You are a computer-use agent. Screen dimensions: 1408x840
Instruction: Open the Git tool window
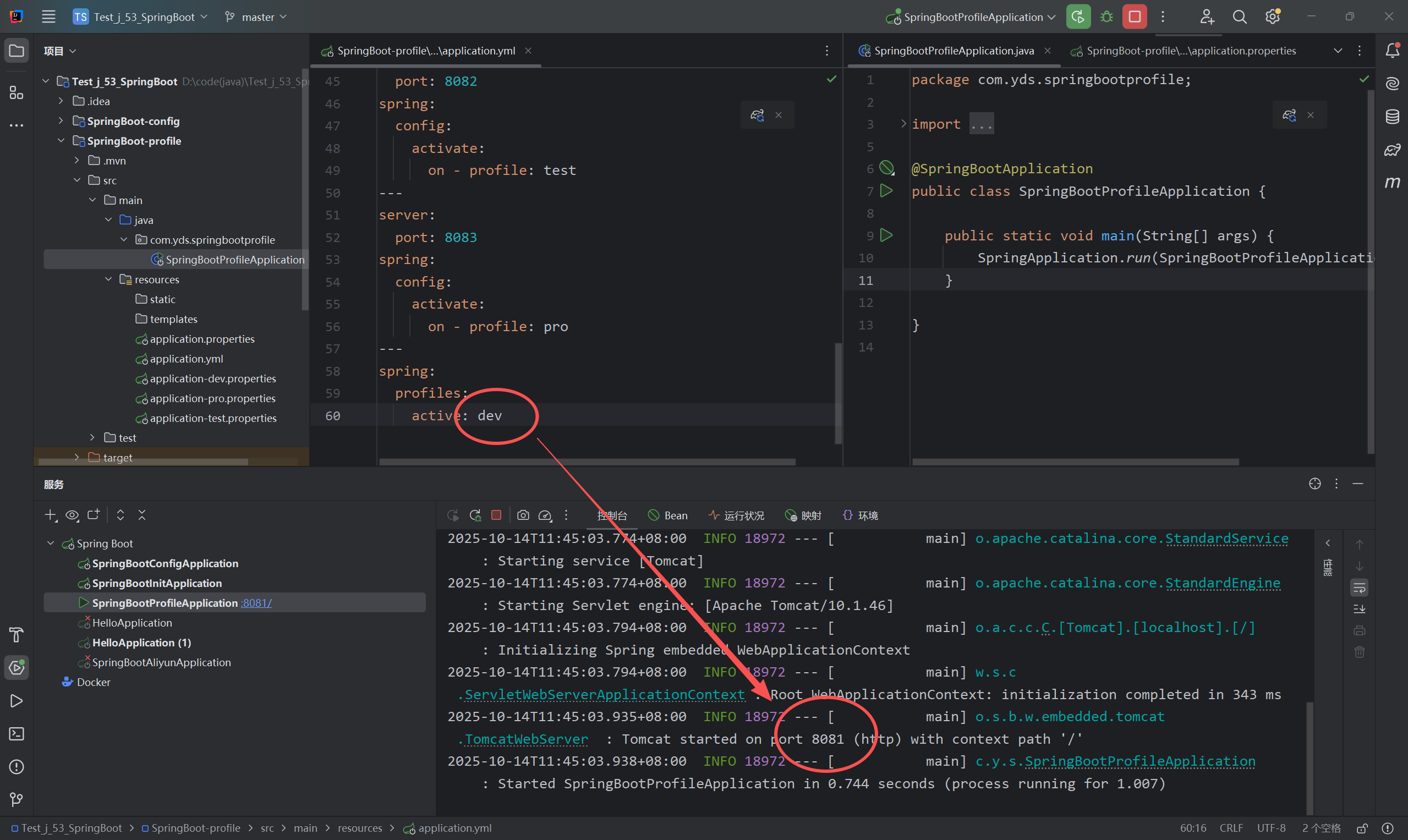pyautogui.click(x=17, y=800)
